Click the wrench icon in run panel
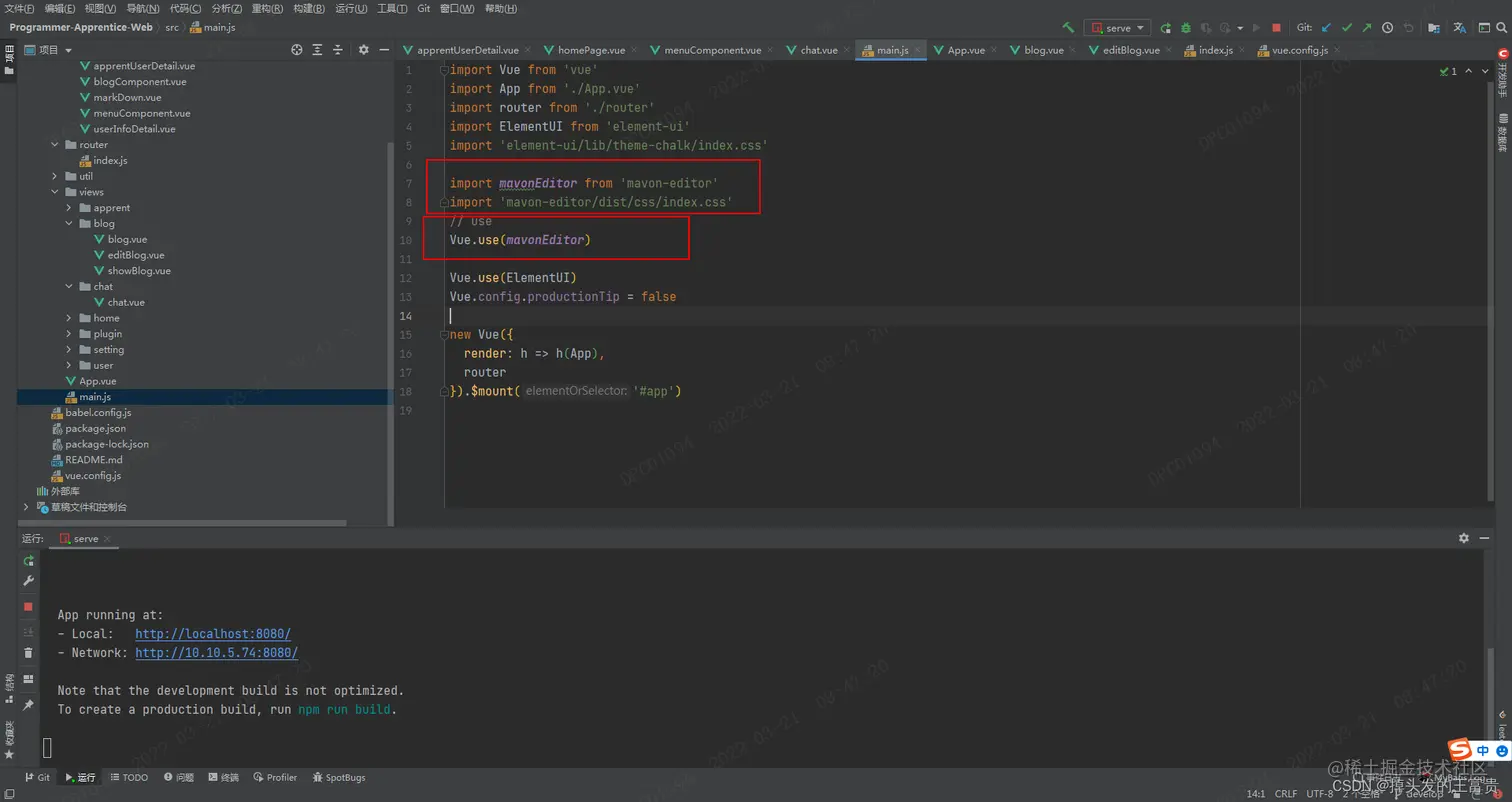The width and height of the screenshot is (1512, 802). 29,581
